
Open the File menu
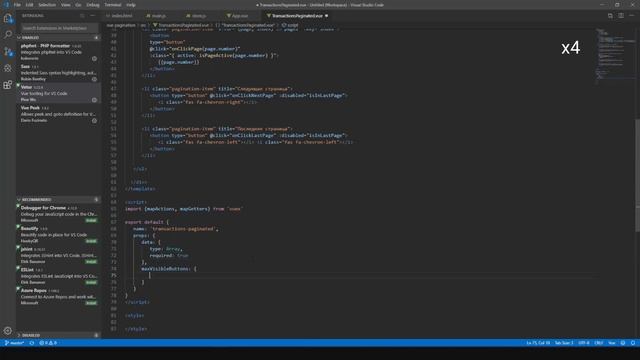[x=17, y=5]
